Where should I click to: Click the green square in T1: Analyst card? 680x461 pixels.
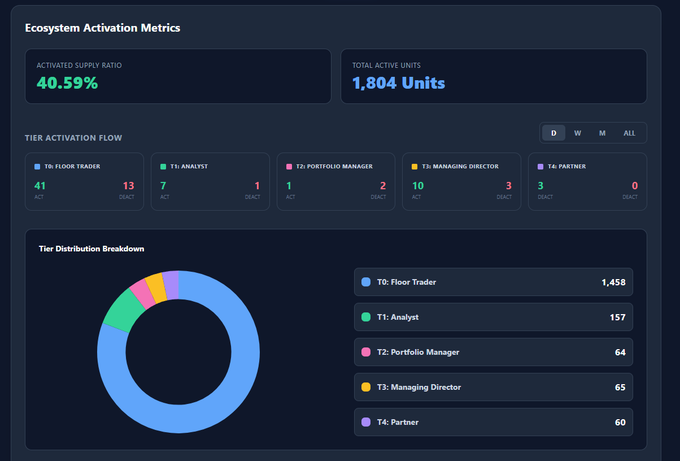[163, 167]
